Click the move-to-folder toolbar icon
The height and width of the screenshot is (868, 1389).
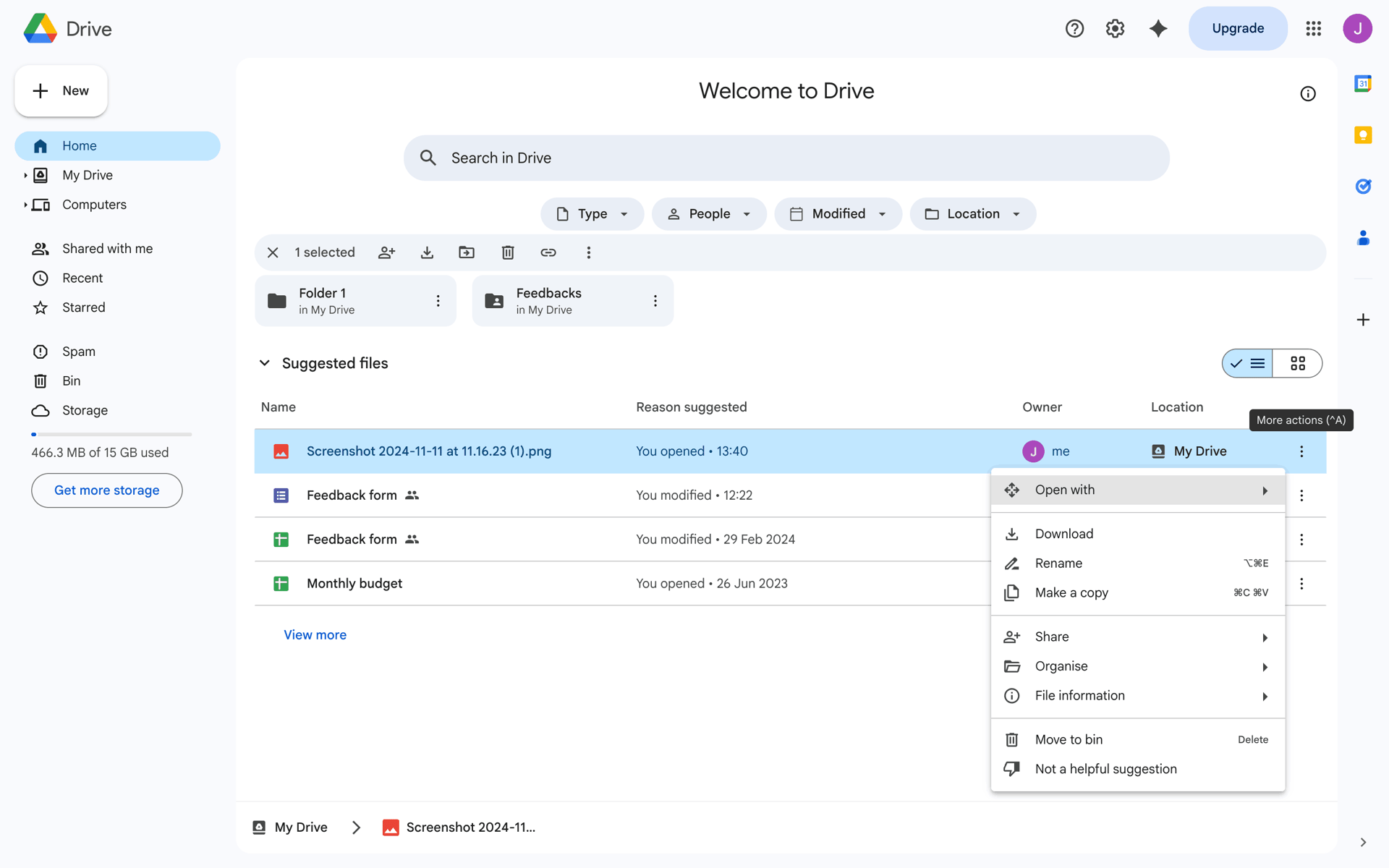point(467,252)
